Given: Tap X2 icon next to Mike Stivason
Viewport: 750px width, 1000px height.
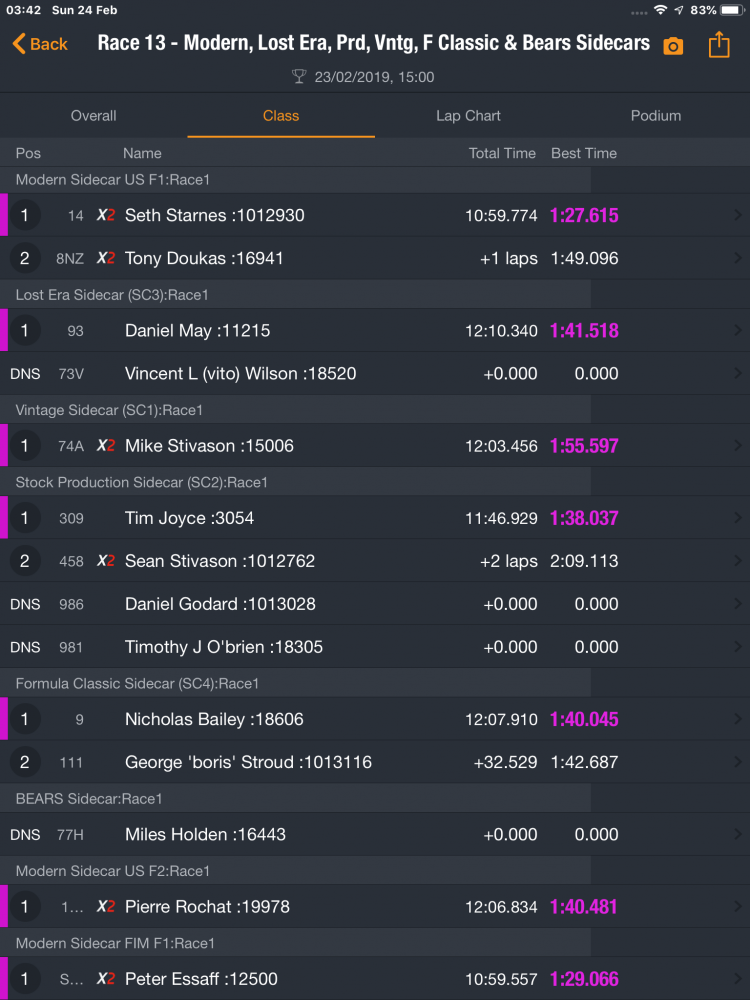Looking at the screenshot, I should pyautogui.click(x=105, y=446).
